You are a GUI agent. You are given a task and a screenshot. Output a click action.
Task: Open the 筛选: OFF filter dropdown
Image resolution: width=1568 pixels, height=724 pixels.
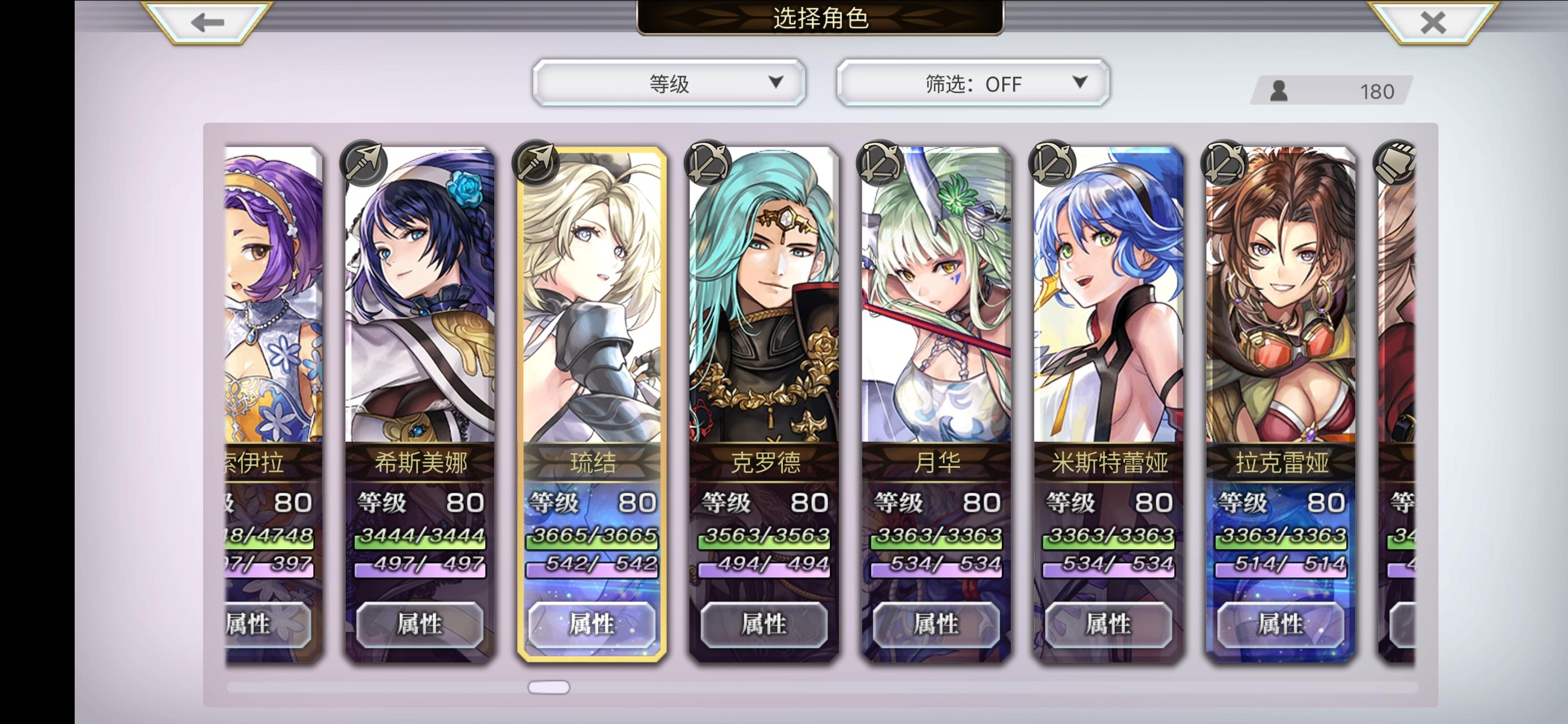[x=973, y=83]
